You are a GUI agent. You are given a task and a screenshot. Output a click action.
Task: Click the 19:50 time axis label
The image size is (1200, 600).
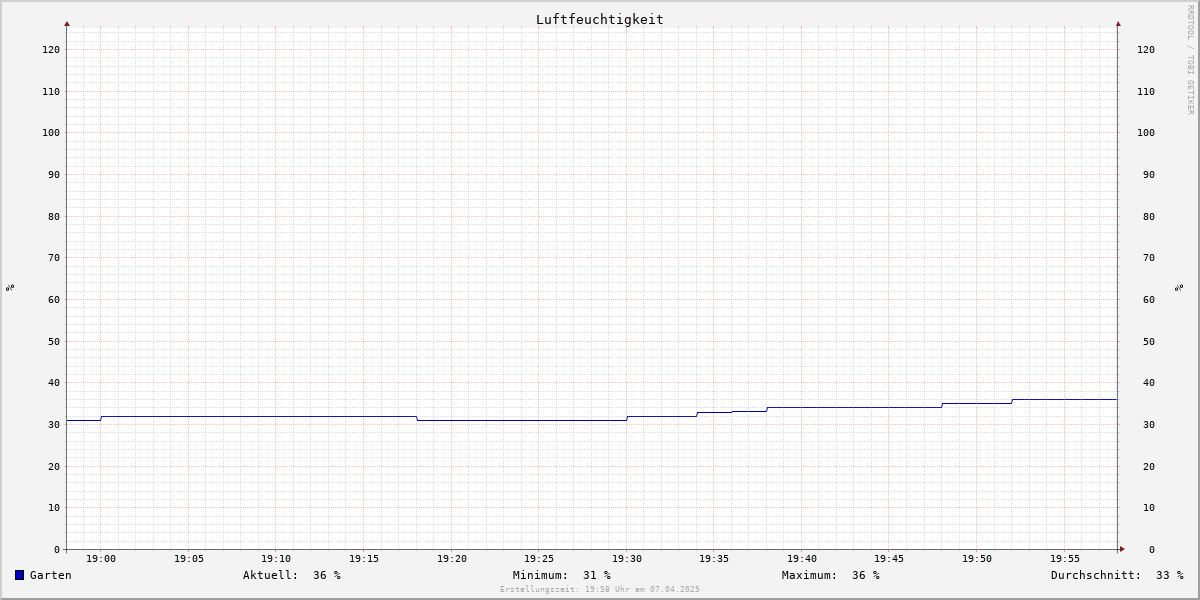pos(977,559)
